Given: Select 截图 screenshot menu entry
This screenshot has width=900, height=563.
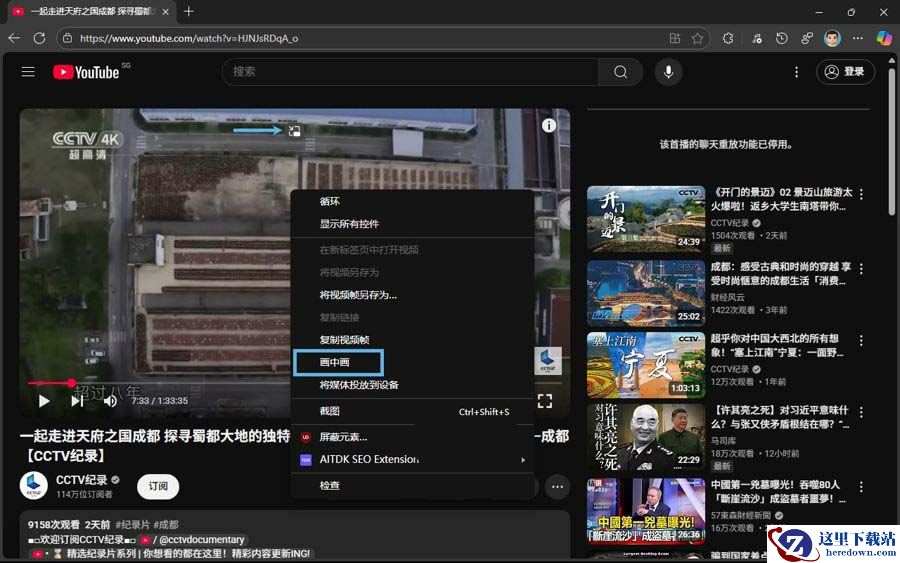Looking at the screenshot, I should pos(412,411).
